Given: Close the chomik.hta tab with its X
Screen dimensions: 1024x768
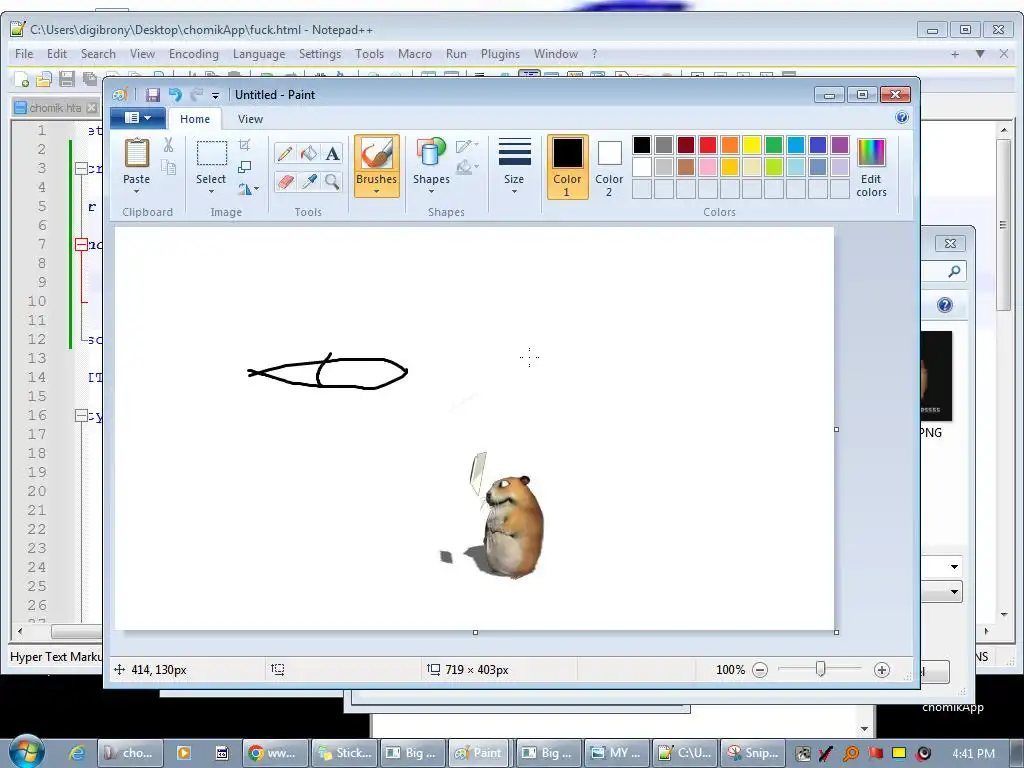Looking at the screenshot, I should click(x=92, y=108).
